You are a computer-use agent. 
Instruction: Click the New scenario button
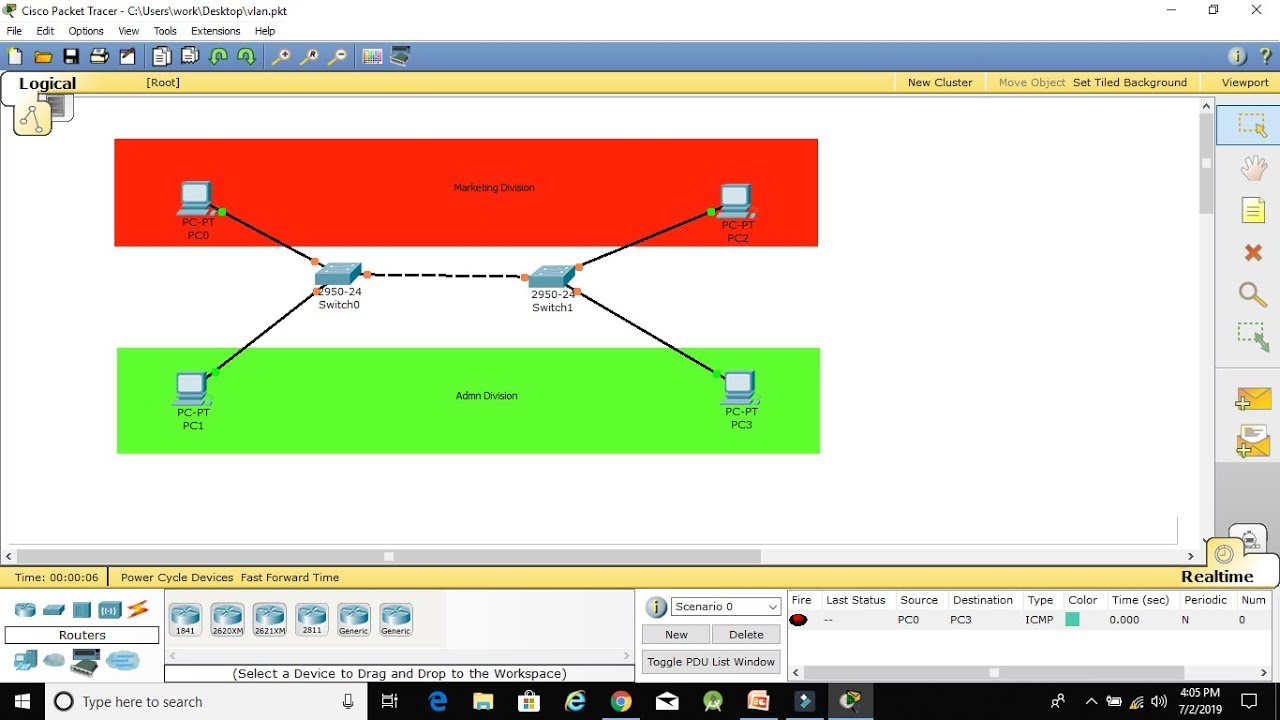pos(676,634)
